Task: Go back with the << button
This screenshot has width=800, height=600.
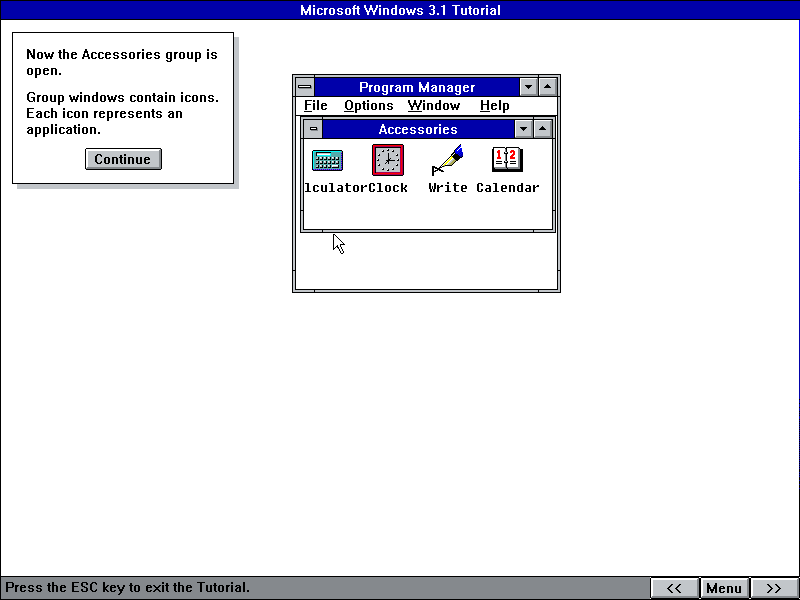Action: click(674, 588)
